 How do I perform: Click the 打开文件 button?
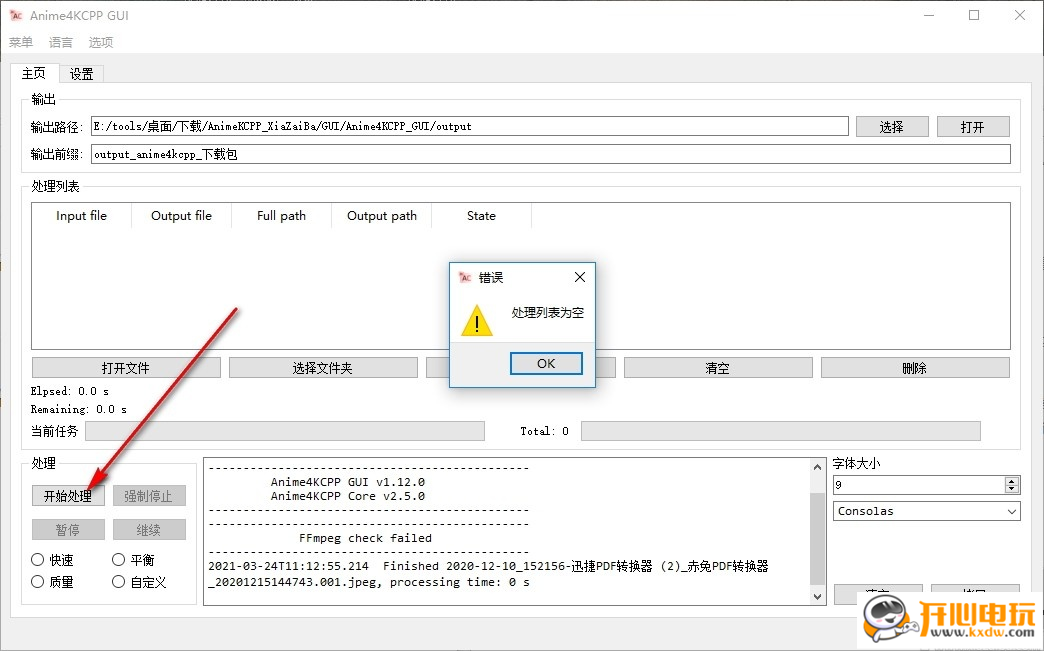(x=126, y=367)
